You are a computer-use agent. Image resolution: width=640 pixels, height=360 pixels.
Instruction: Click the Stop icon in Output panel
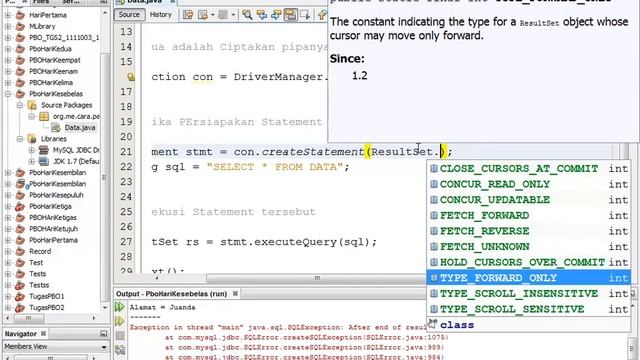pyautogui.click(x=120, y=336)
